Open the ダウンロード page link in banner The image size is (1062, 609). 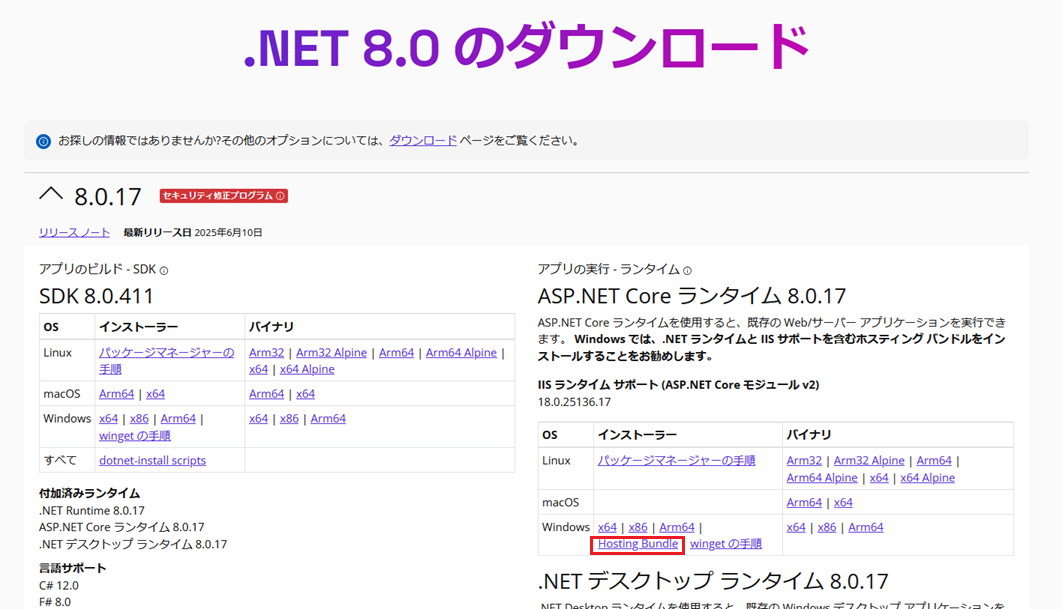point(423,141)
